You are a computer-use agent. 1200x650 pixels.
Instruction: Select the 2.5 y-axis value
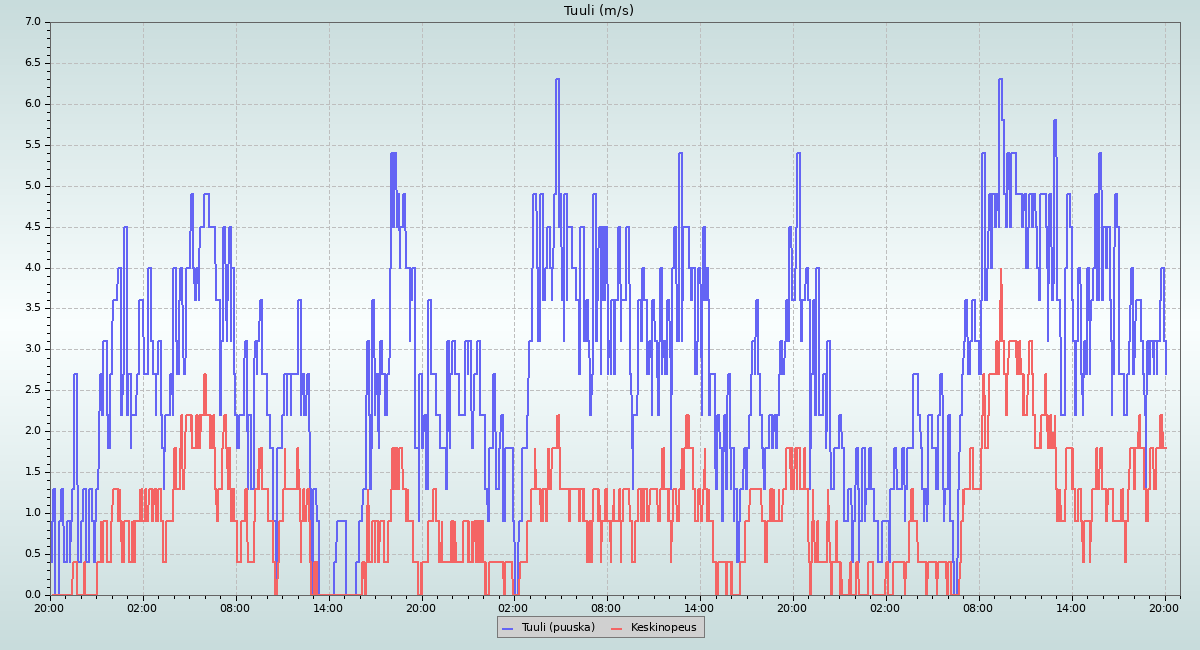pos(32,391)
